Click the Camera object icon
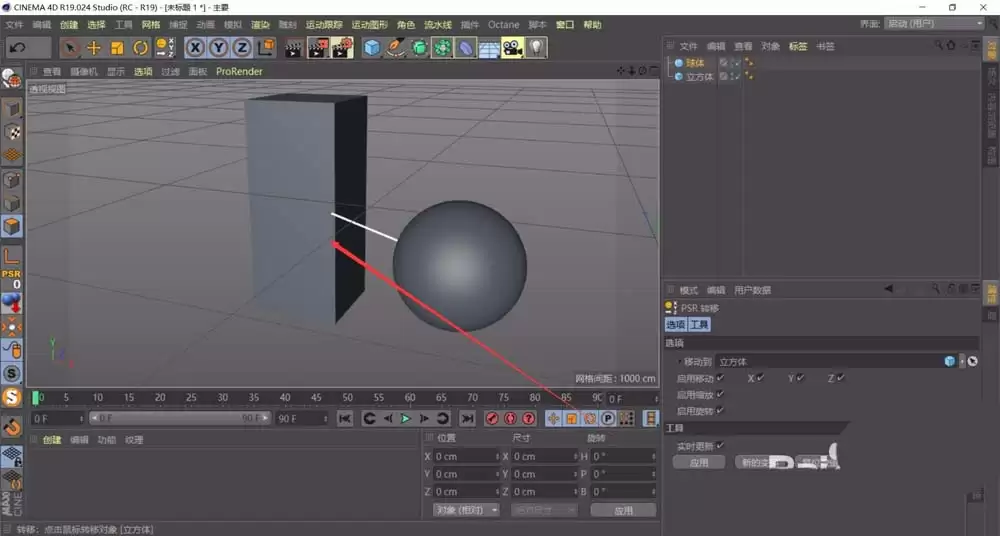Viewport: 1000px width, 536px height. (512, 47)
